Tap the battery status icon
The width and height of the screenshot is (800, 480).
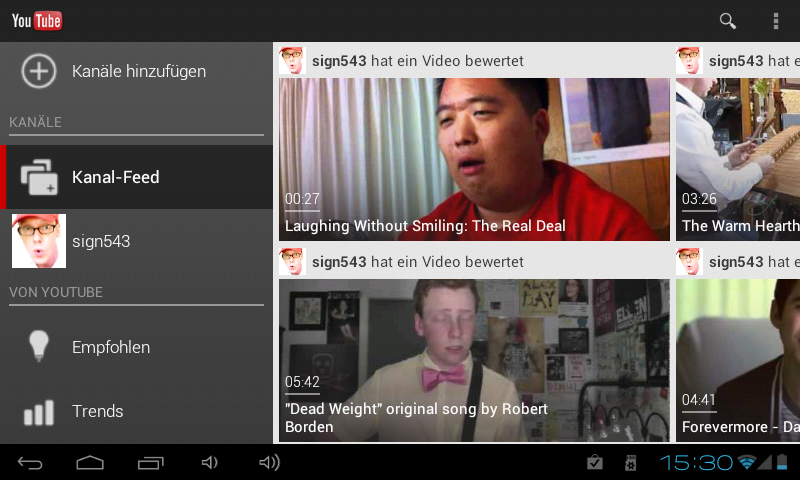pos(782,462)
